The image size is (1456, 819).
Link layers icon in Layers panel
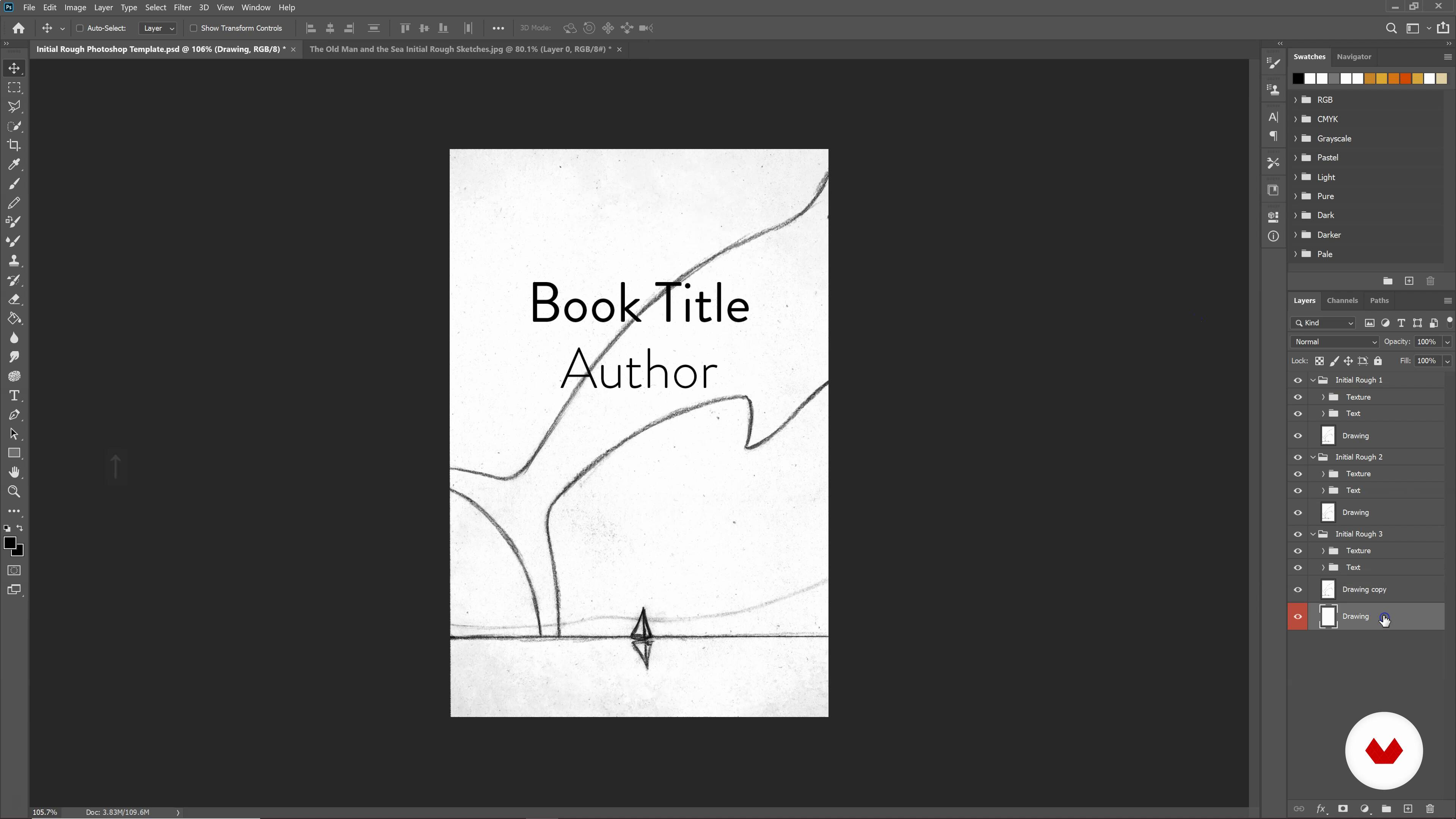(1299, 809)
